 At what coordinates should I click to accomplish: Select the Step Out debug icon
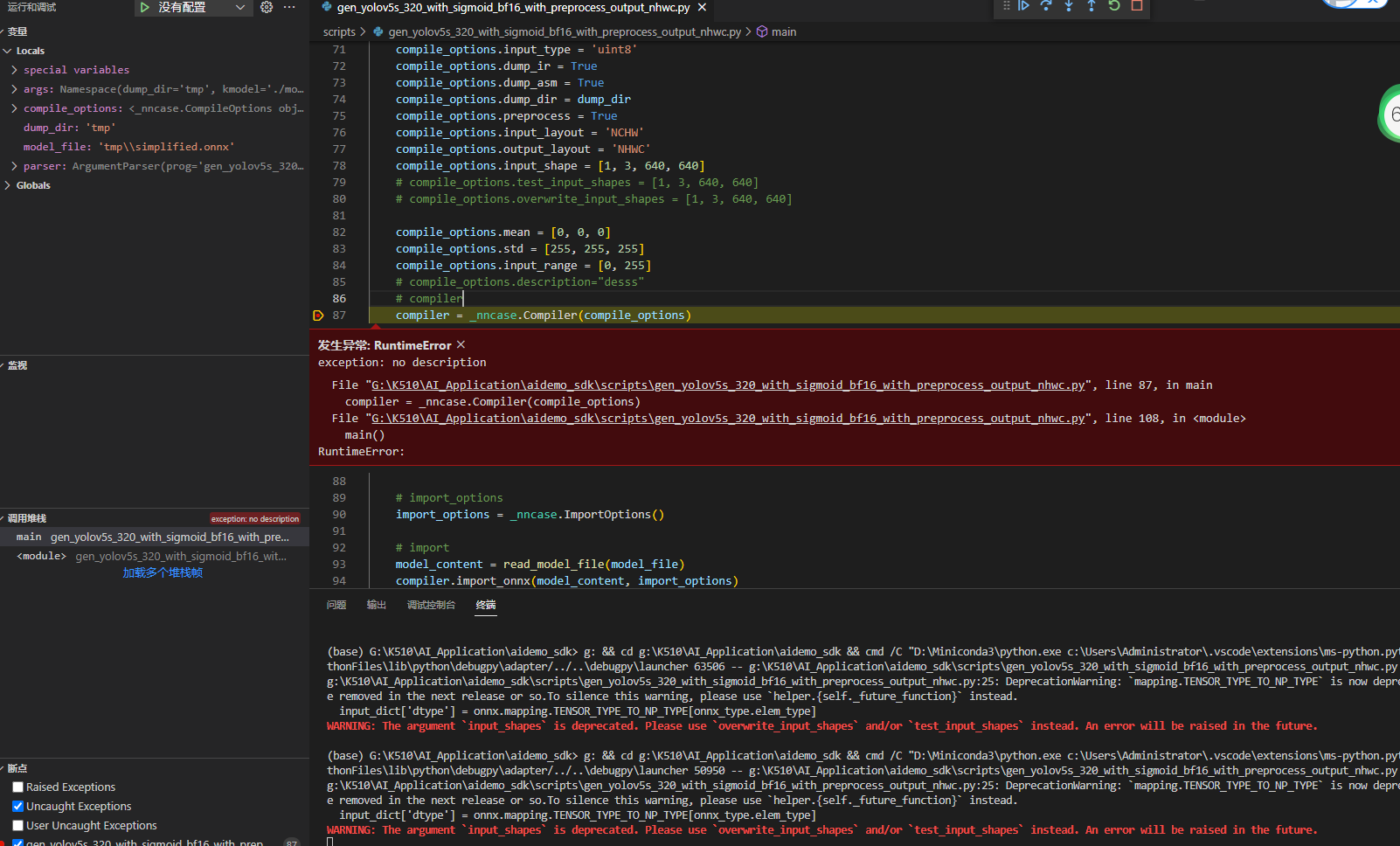pos(1090,6)
